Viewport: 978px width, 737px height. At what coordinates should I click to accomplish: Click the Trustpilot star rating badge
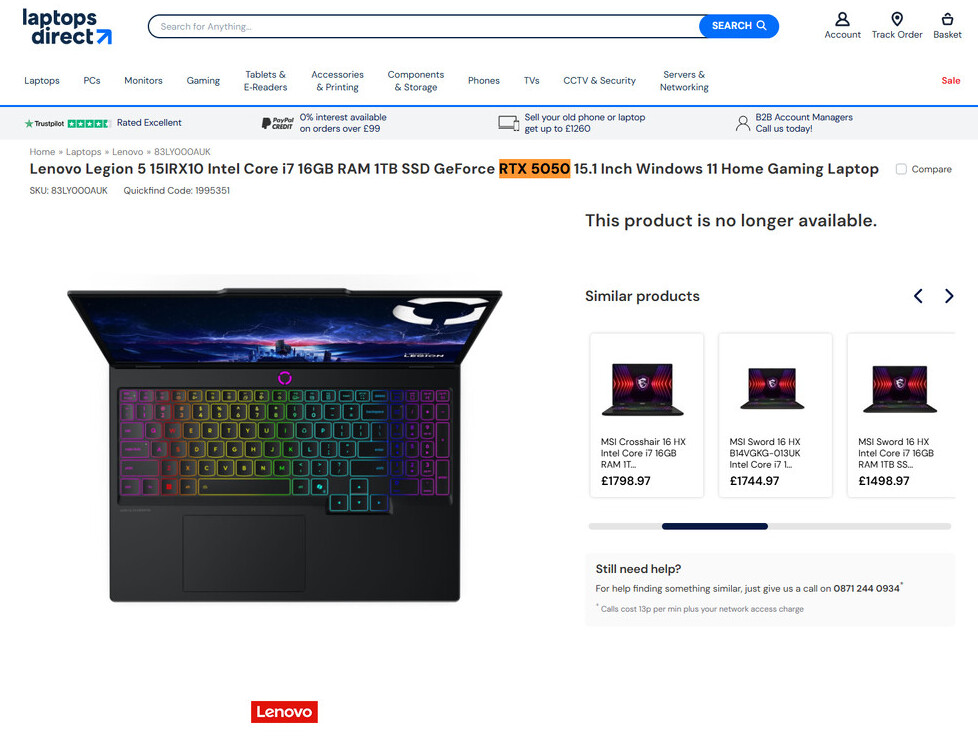[67, 123]
